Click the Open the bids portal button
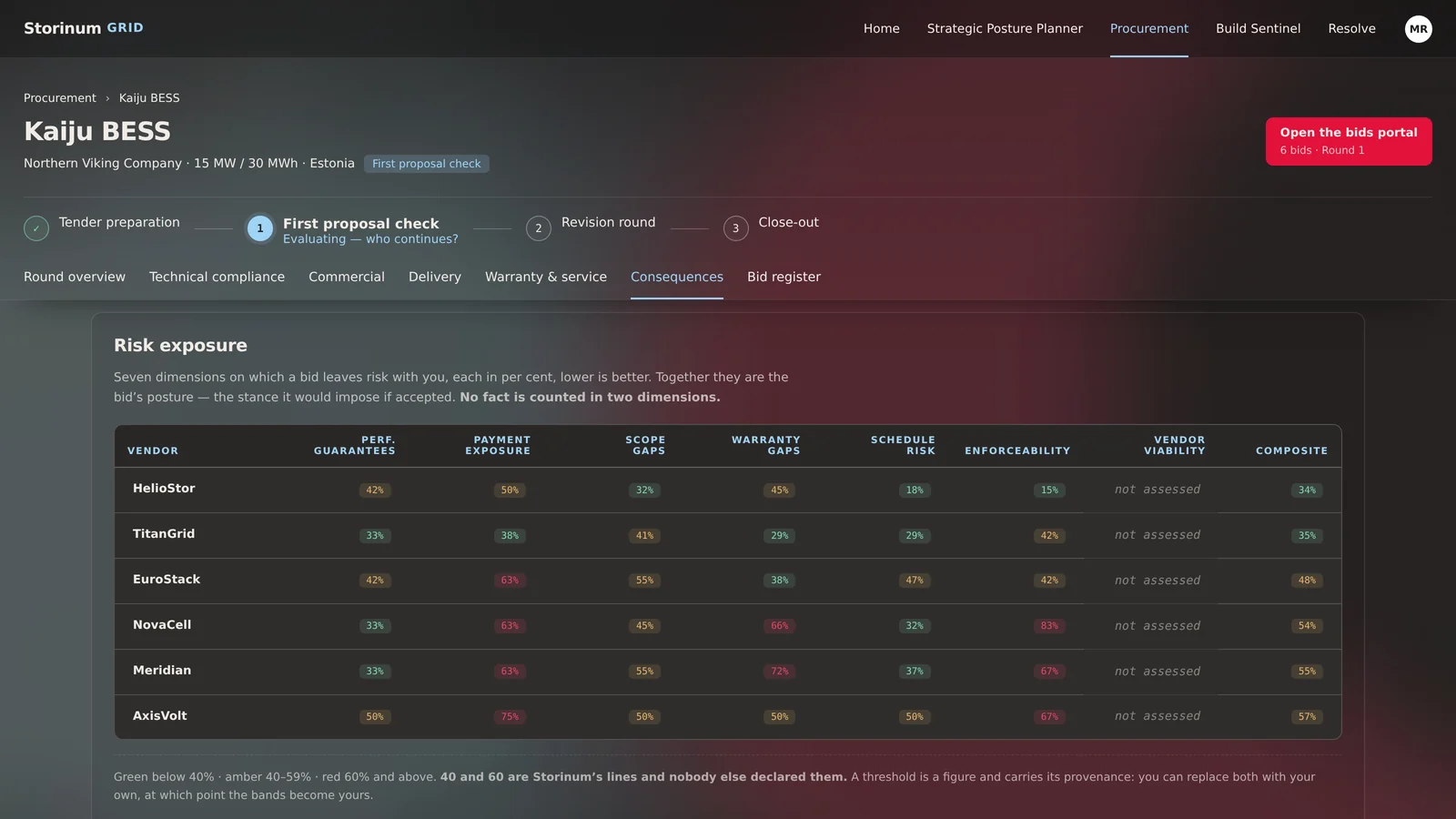 (1349, 141)
